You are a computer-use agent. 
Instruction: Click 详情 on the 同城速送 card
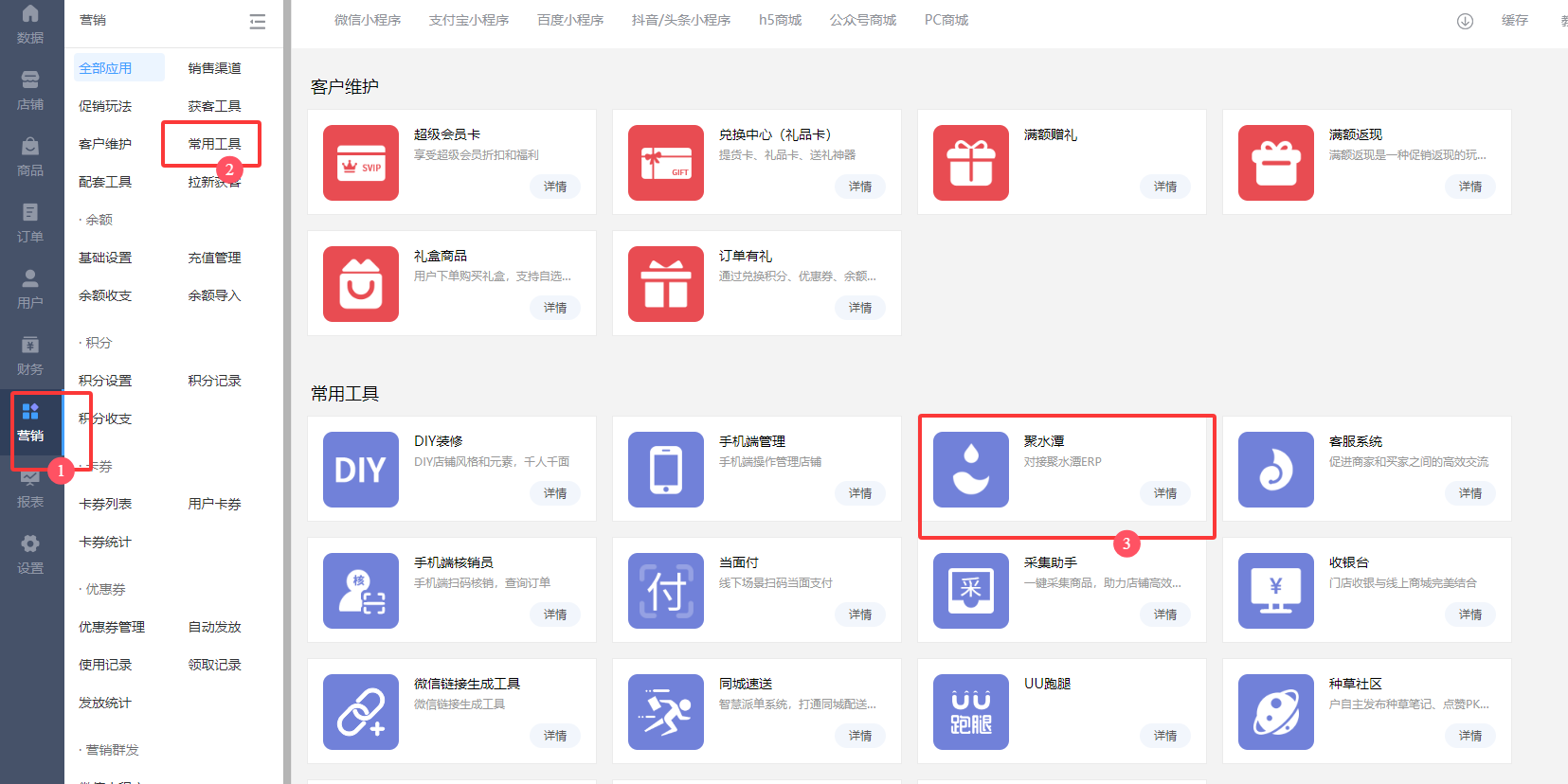click(860, 736)
